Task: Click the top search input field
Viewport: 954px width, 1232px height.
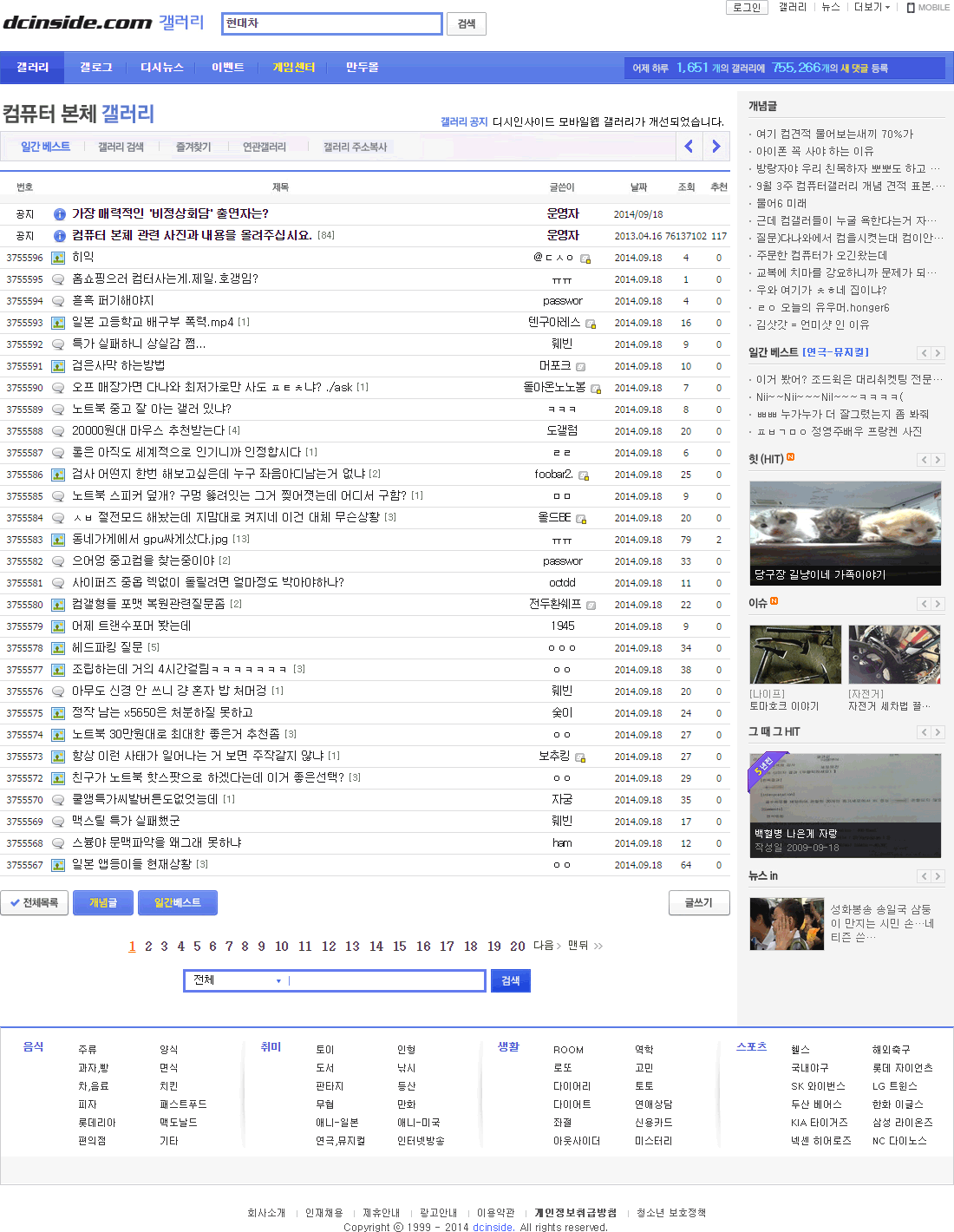Action: coord(331,23)
